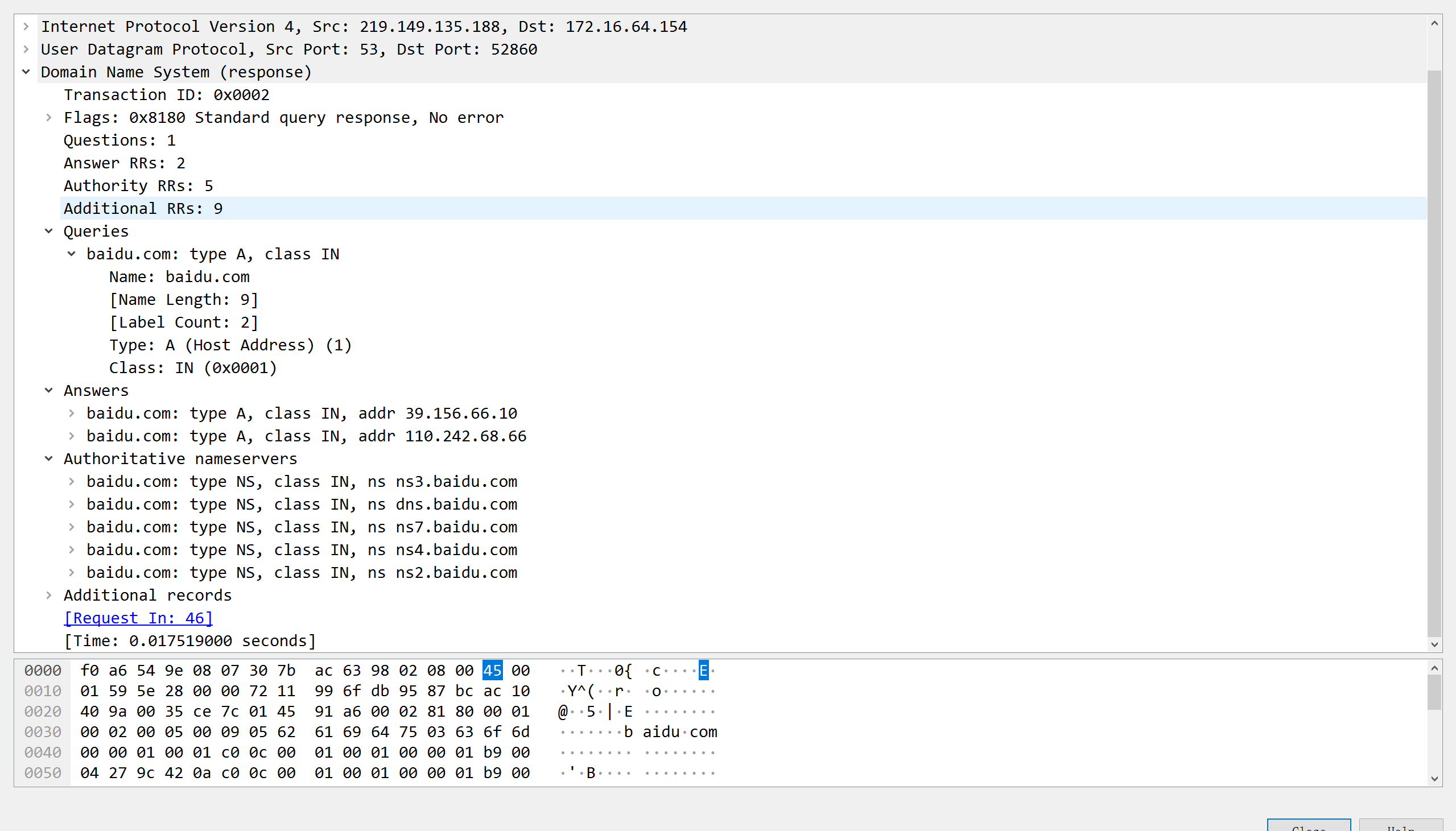This screenshot has height=831, width=1456.
Task: Expand NS record ns2.baidu.com
Action: (72, 572)
